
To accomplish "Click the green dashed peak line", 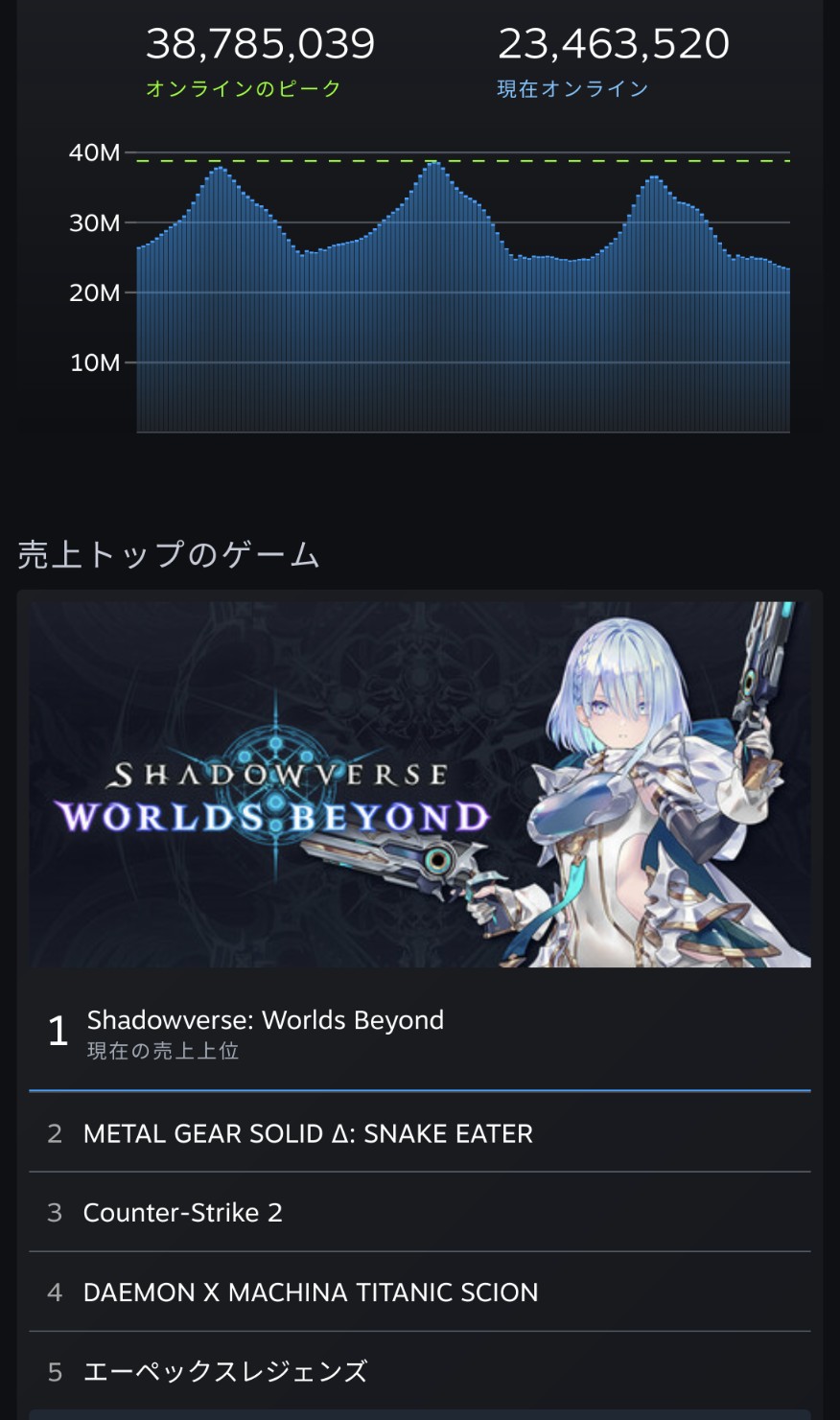I will [463, 160].
